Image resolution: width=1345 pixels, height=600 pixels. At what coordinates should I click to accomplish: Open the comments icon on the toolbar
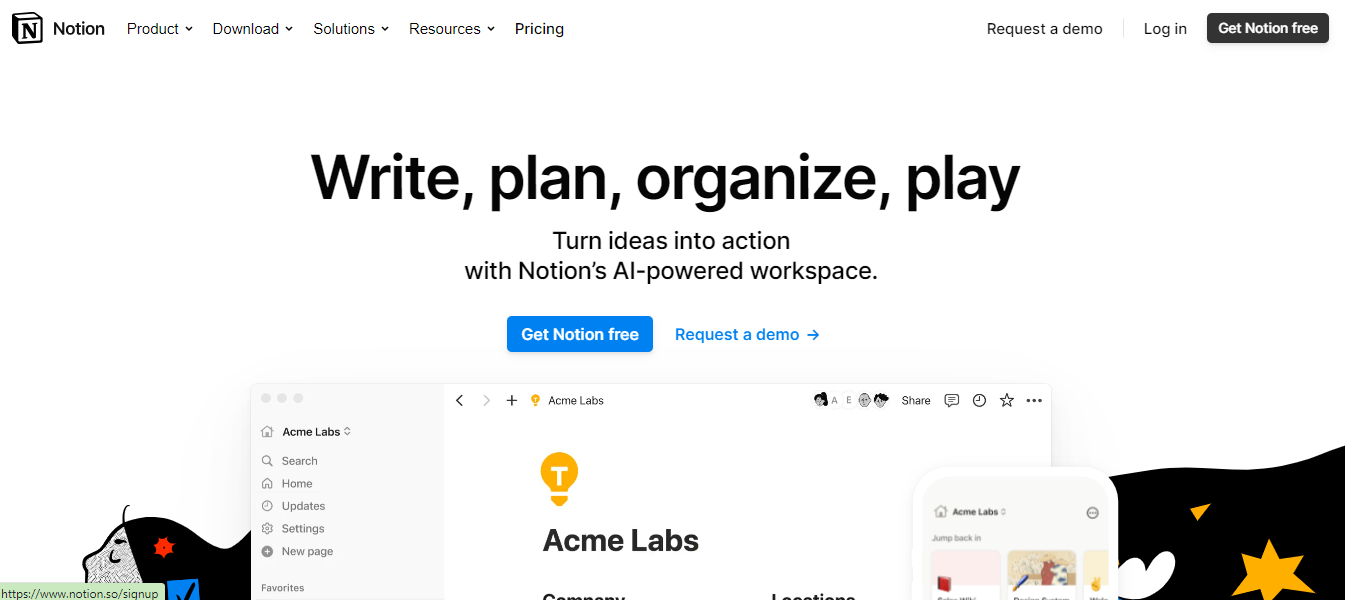point(951,400)
